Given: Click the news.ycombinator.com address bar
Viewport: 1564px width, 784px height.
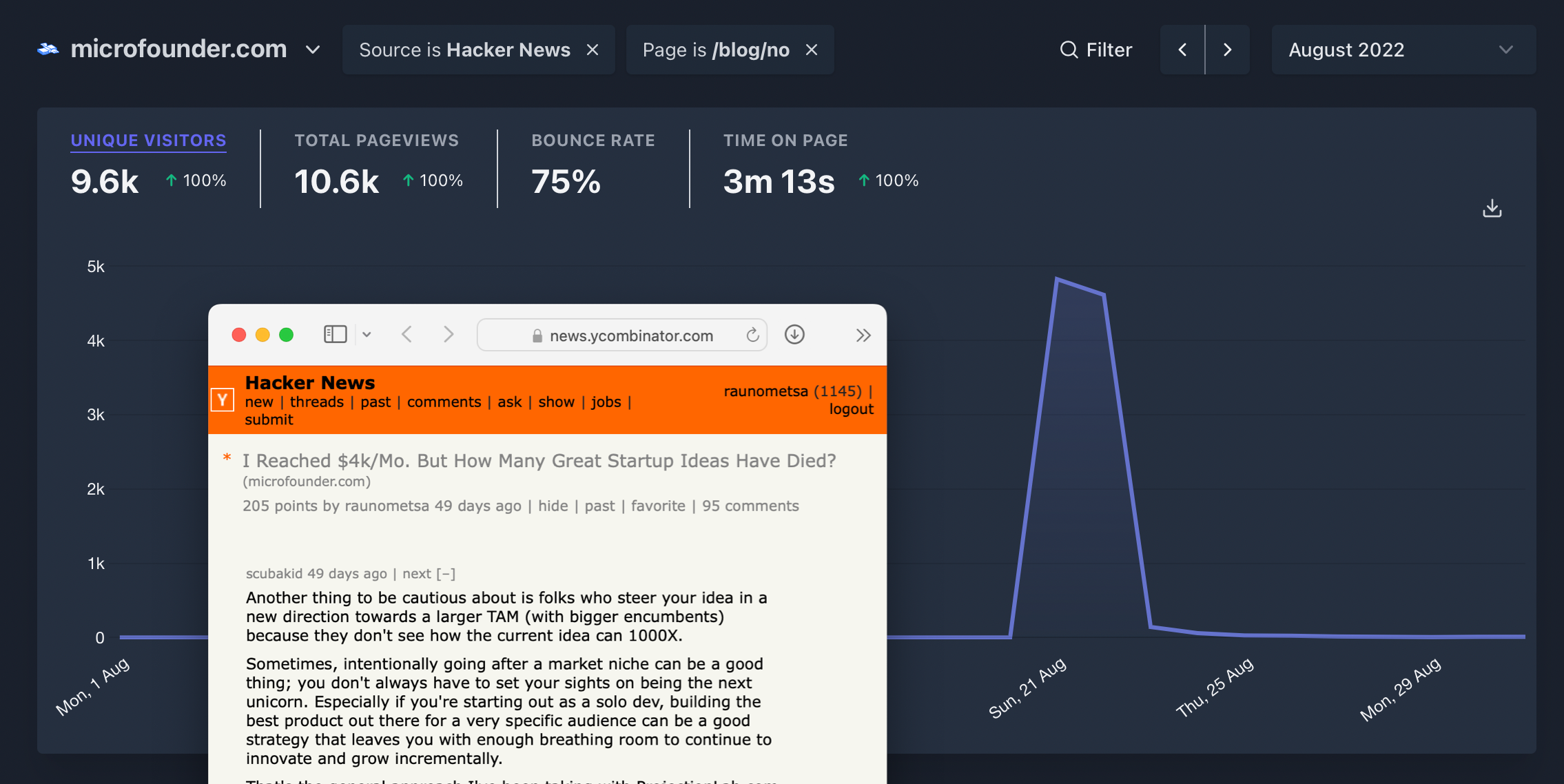Looking at the screenshot, I should (621, 335).
